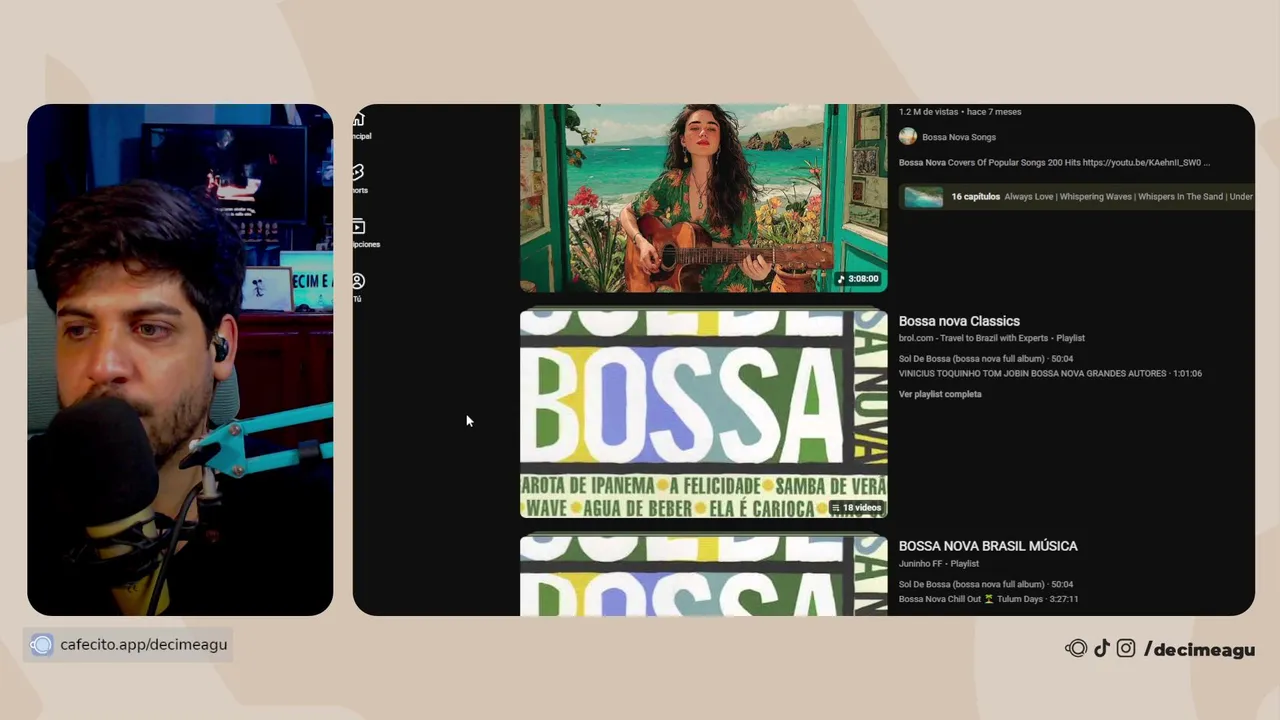Viewport: 1280px width, 720px height.
Task: Click VINICIUS TOQUINHO TOM JOBIN video entry
Action: [1050, 374]
